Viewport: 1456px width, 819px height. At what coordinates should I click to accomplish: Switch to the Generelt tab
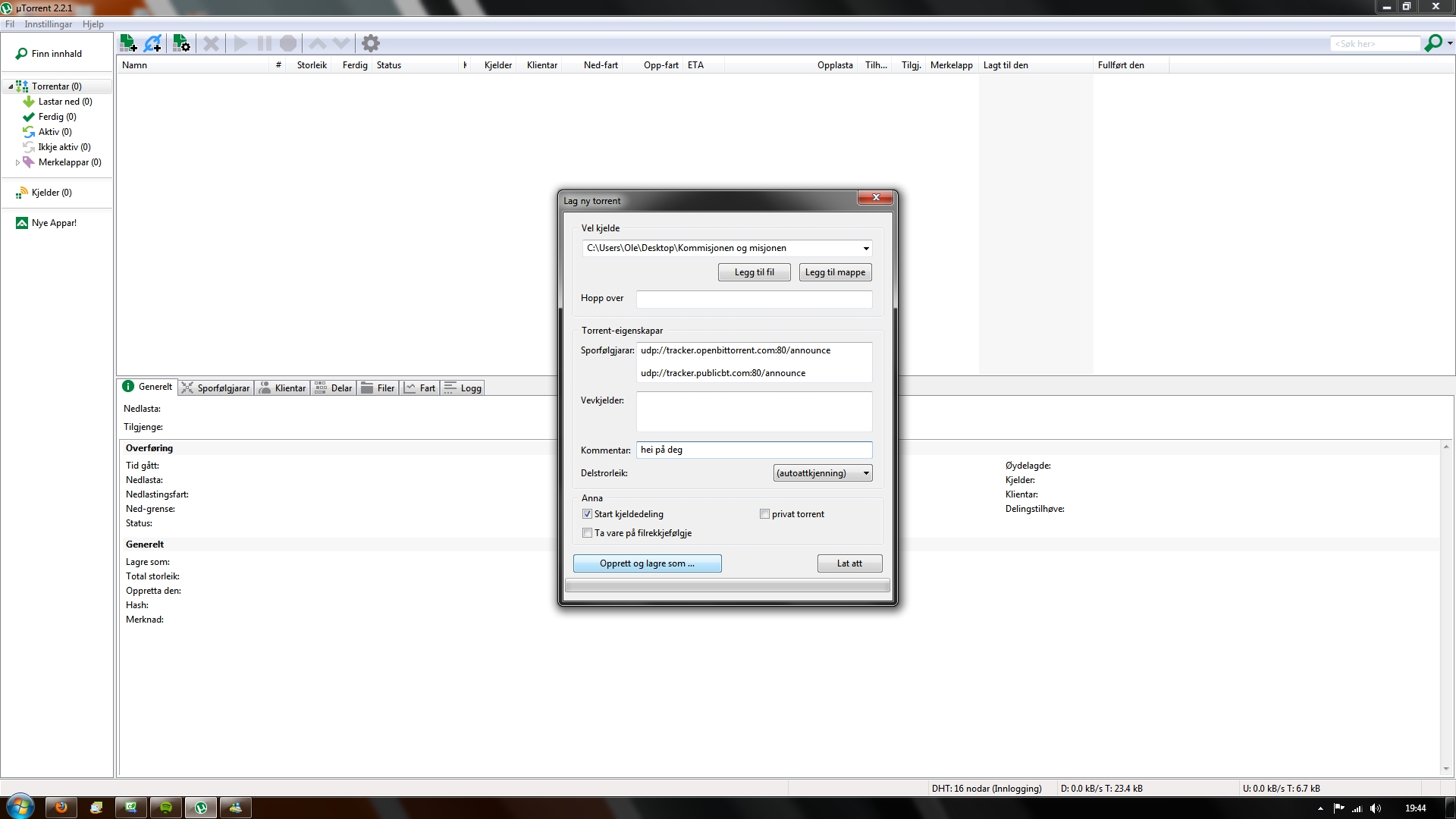point(148,387)
